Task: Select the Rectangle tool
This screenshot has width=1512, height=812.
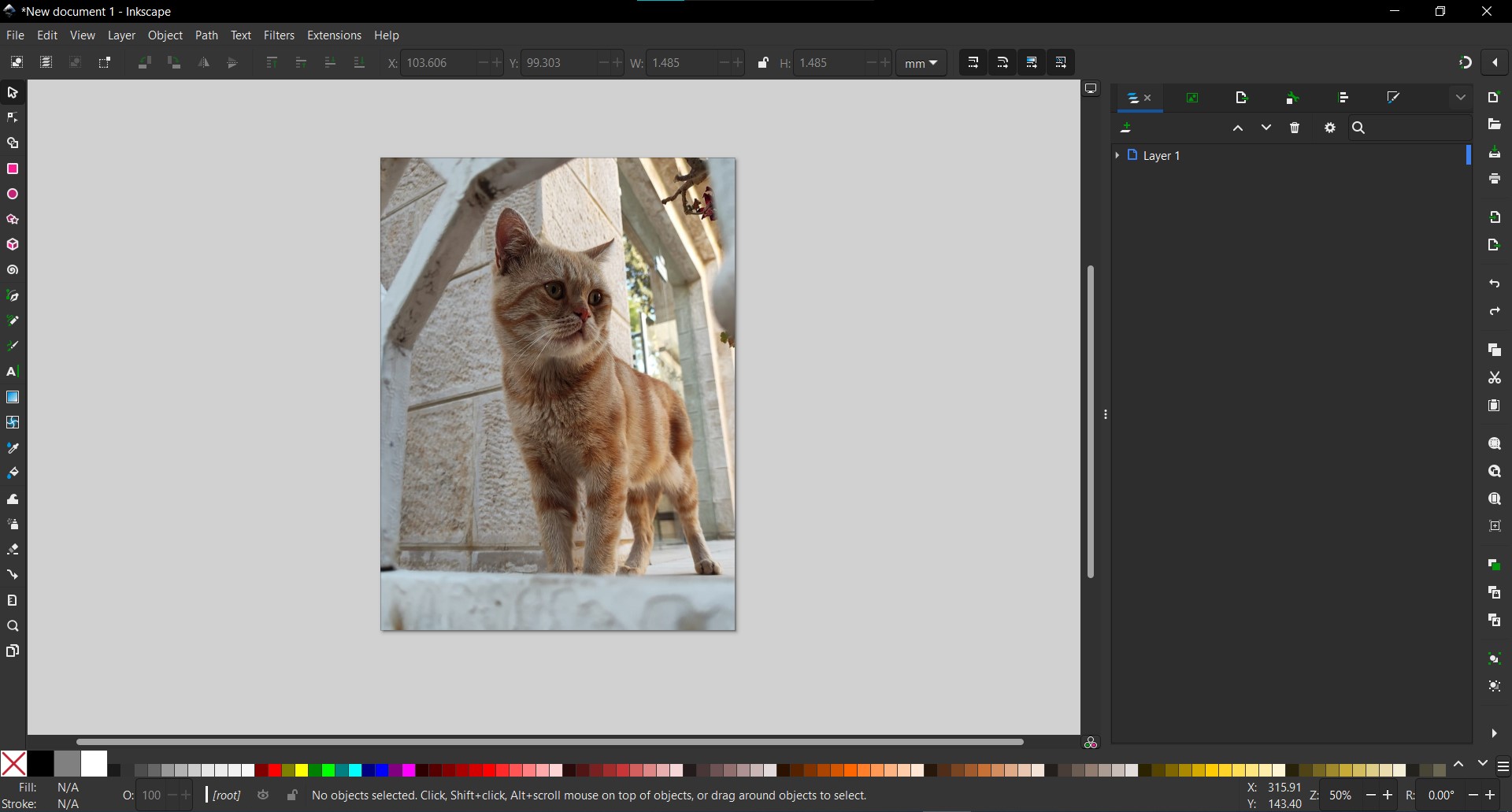Action: point(13,169)
